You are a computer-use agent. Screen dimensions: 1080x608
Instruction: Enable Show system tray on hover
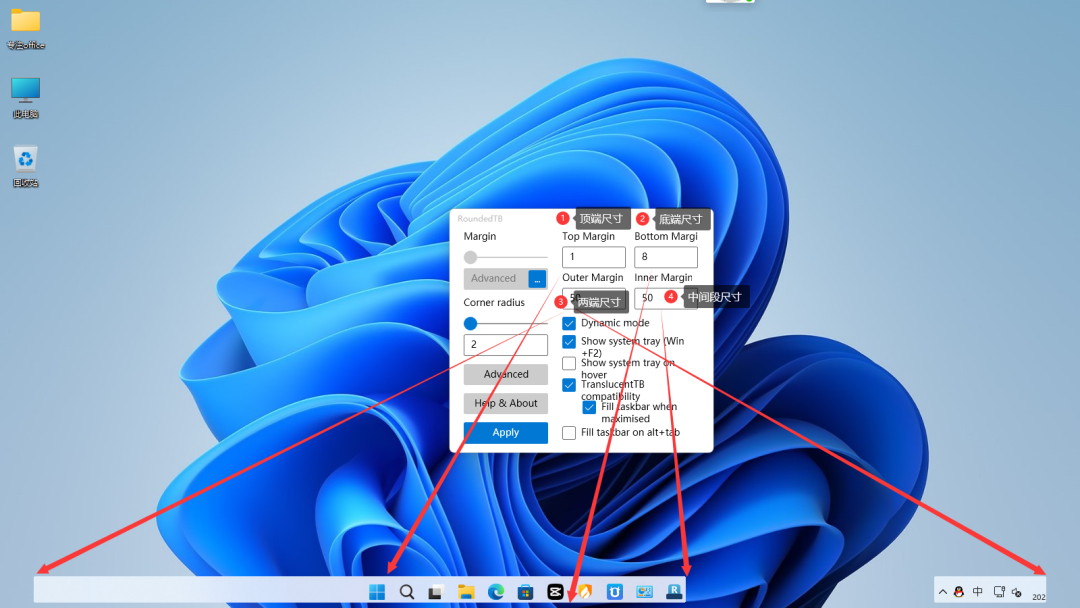569,363
